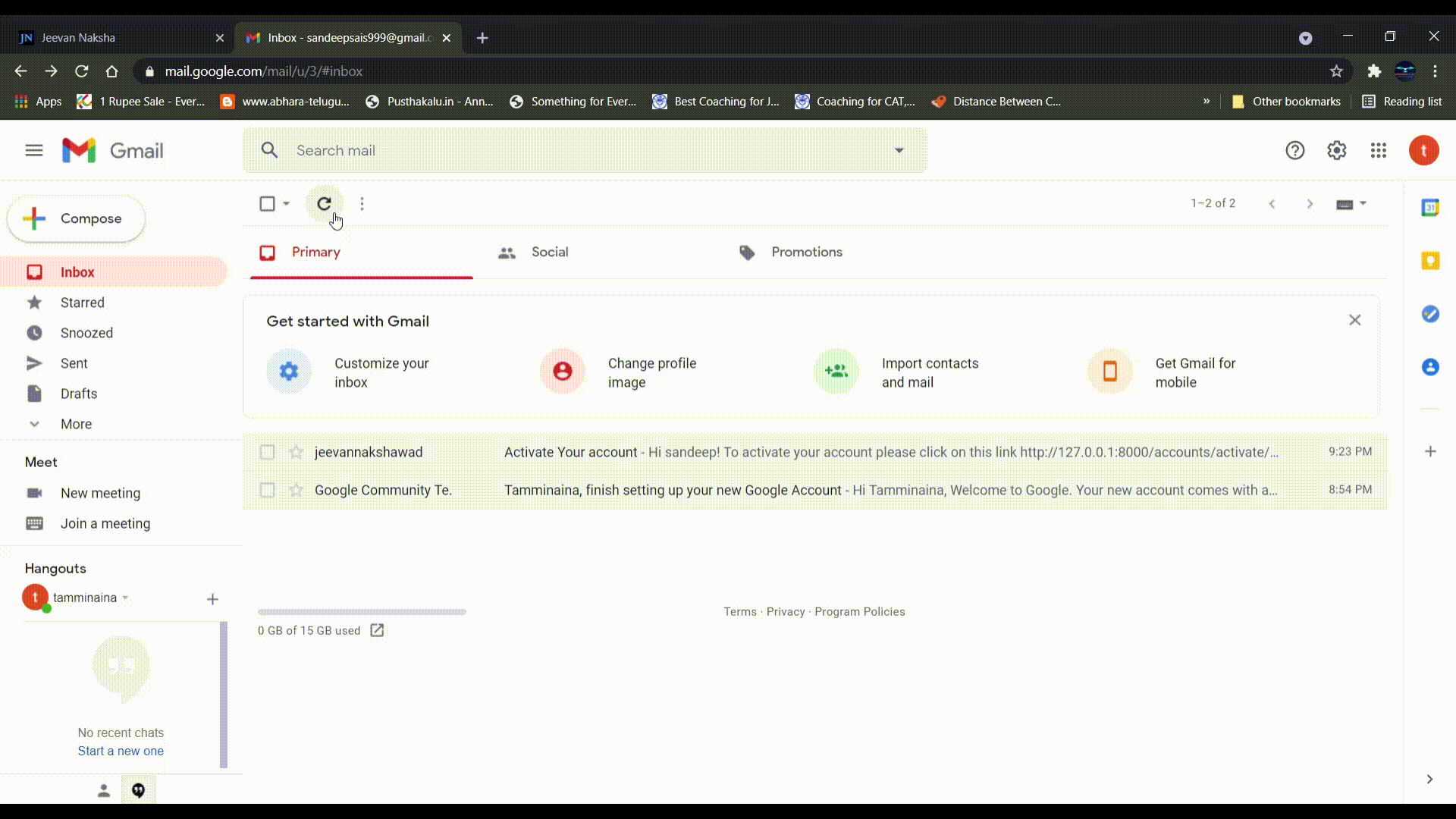This screenshot has width=1456, height=819.
Task: Open the Support help icon
Action: [1294, 150]
